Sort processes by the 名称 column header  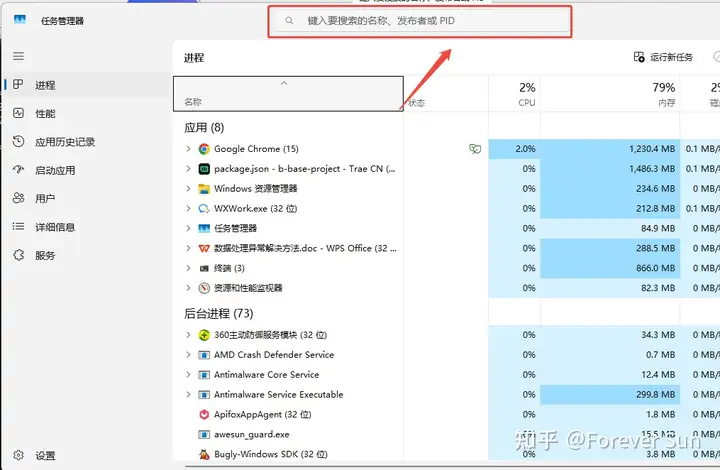(x=288, y=94)
